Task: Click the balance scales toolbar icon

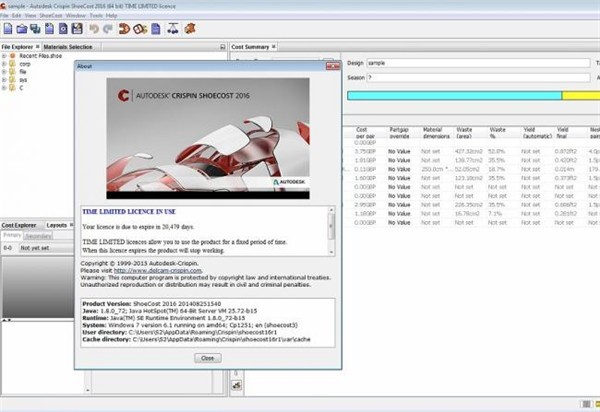Action: [173, 29]
